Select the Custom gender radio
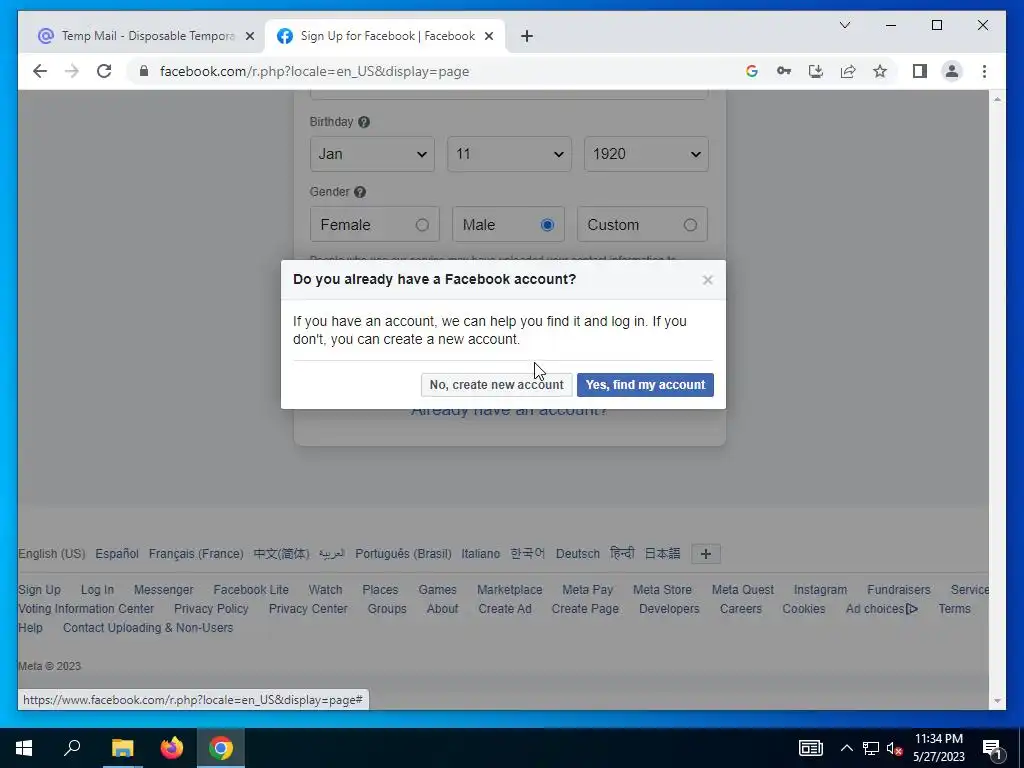Image resolution: width=1024 pixels, height=768 pixels. pos(690,225)
